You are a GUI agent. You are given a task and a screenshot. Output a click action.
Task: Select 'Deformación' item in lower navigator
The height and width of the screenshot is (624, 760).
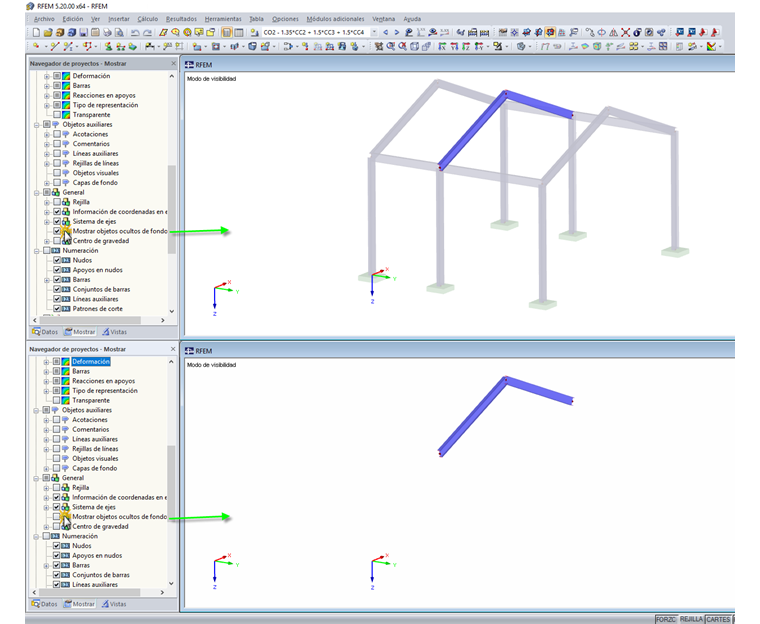(x=91, y=362)
